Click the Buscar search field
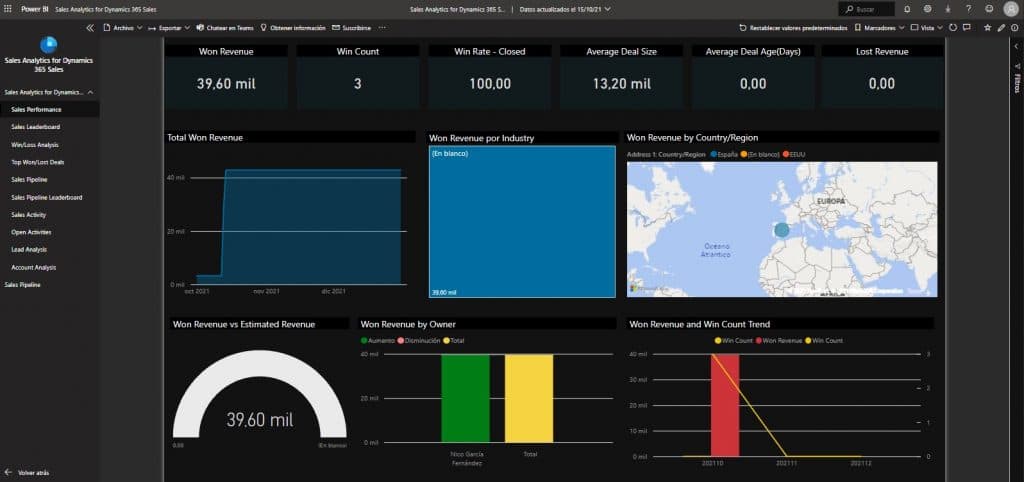The image size is (1024, 482). click(866, 9)
